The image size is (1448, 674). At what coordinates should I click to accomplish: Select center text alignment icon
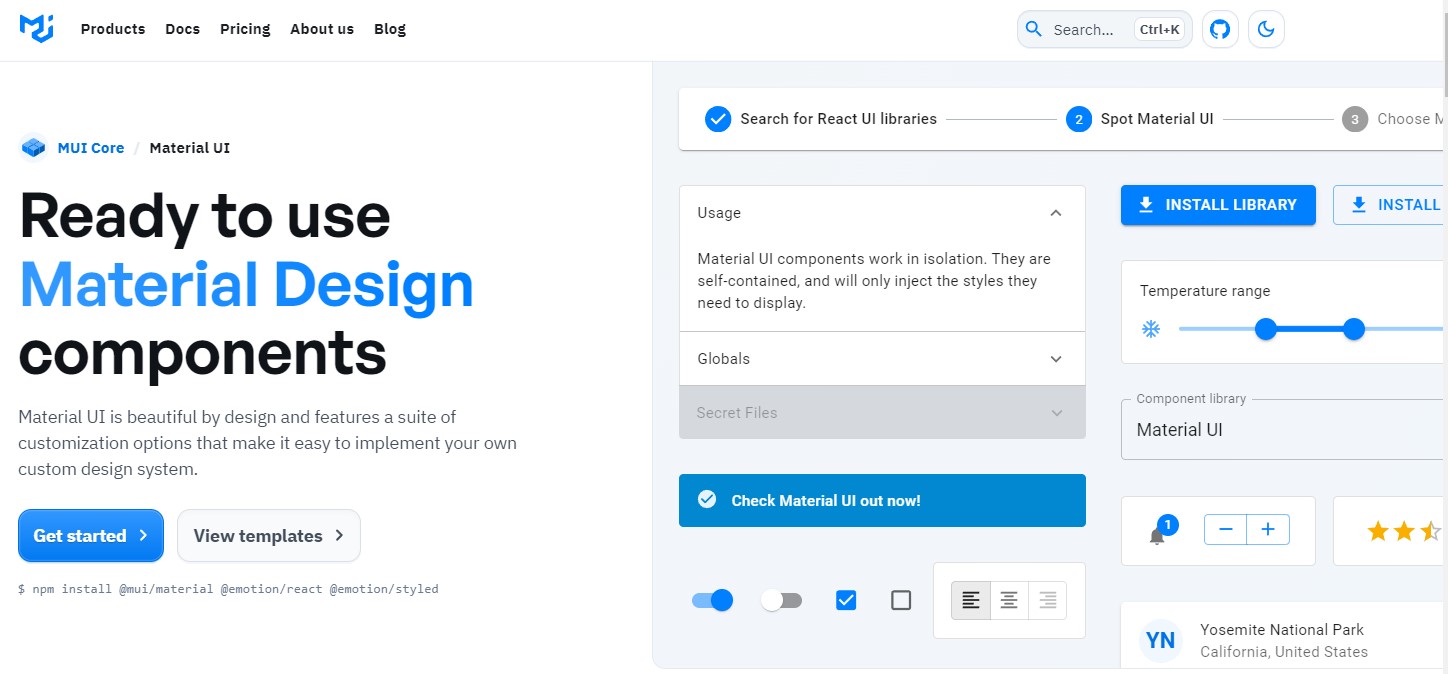(x=1009, y=600)
